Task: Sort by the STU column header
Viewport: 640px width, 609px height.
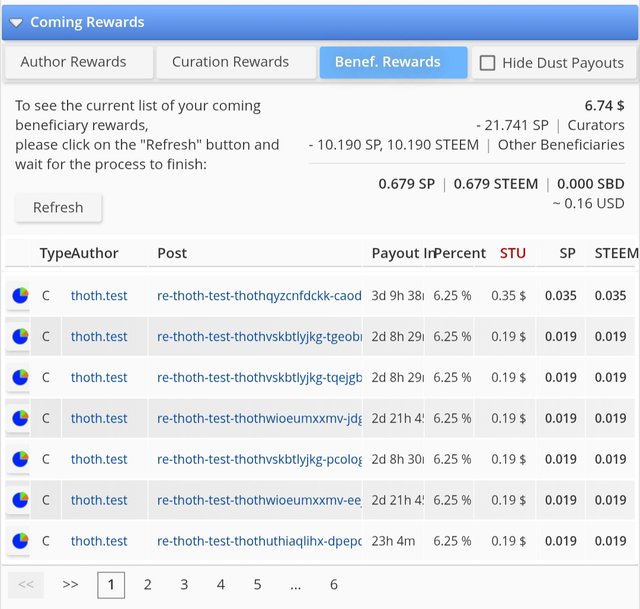Action: [513, 253]
